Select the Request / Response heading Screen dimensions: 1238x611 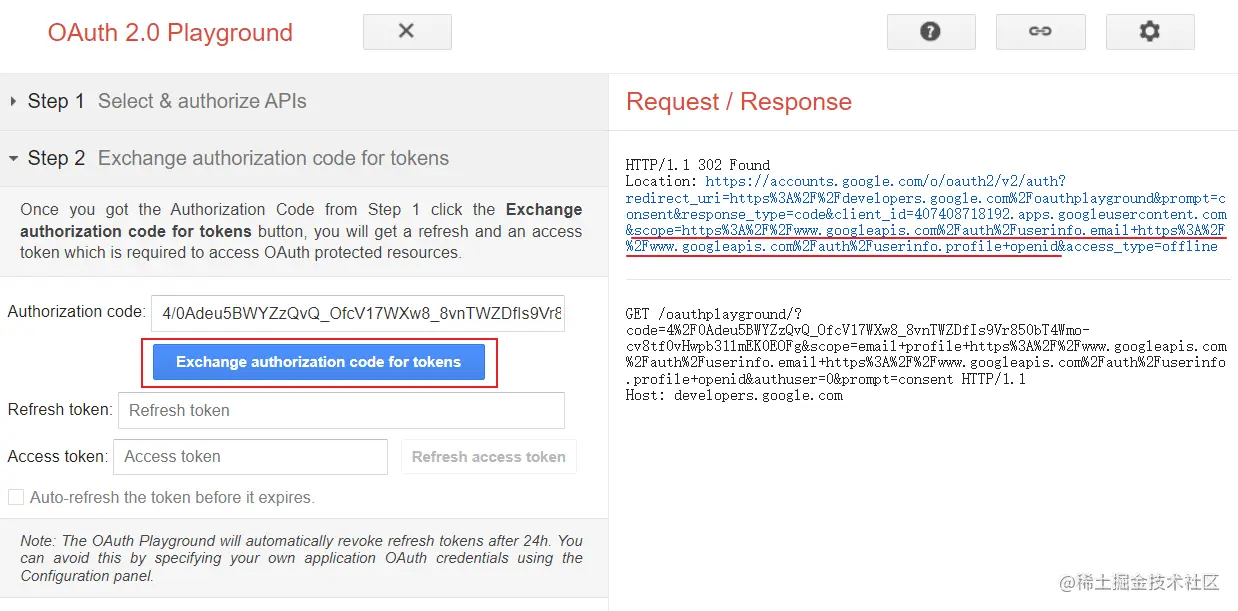739,102
